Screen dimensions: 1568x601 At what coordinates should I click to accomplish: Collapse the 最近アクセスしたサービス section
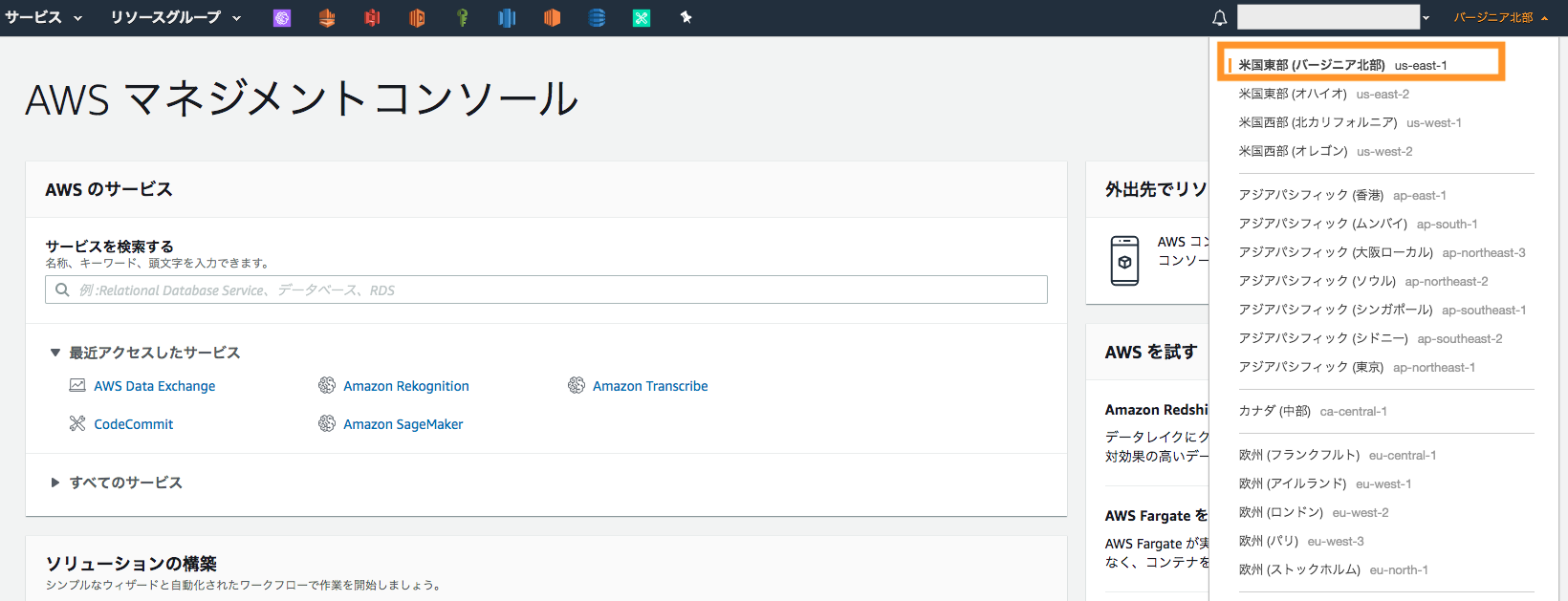144,353
